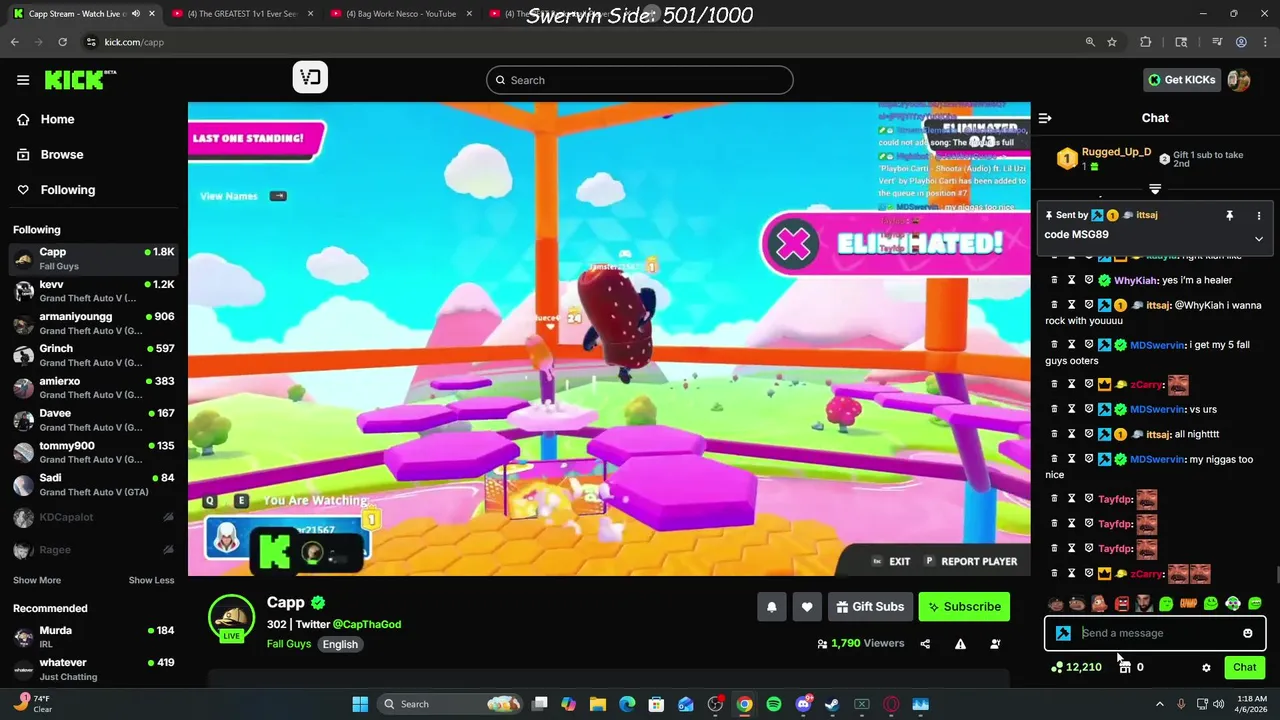
Task: Bookmark this page star icon
Action: click(1111, 42)
